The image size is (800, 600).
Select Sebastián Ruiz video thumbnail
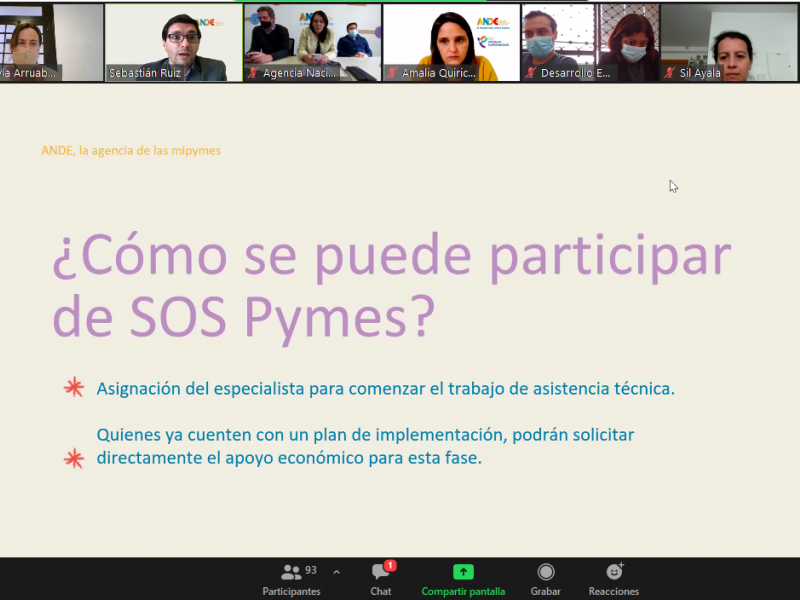pyautogui.click(x=174, y=42)
